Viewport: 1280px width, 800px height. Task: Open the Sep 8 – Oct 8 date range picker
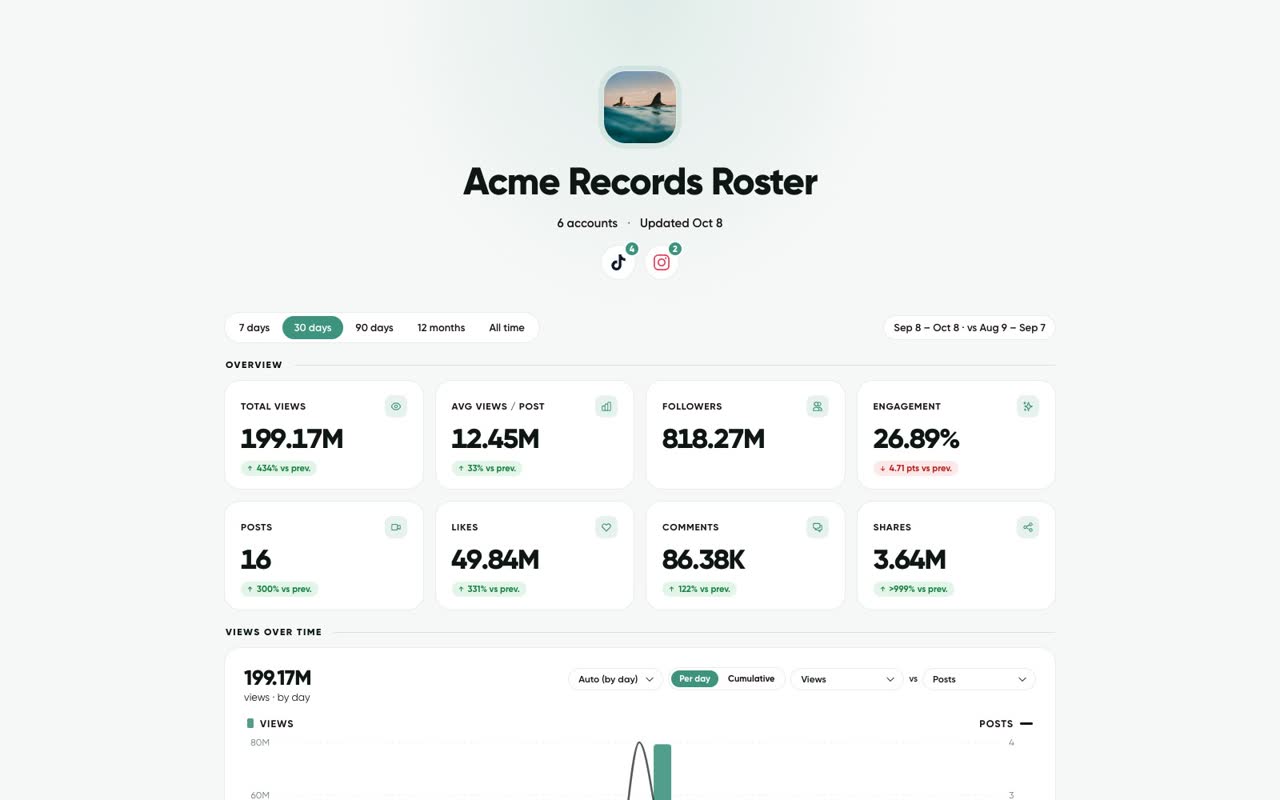click(969, 328)
